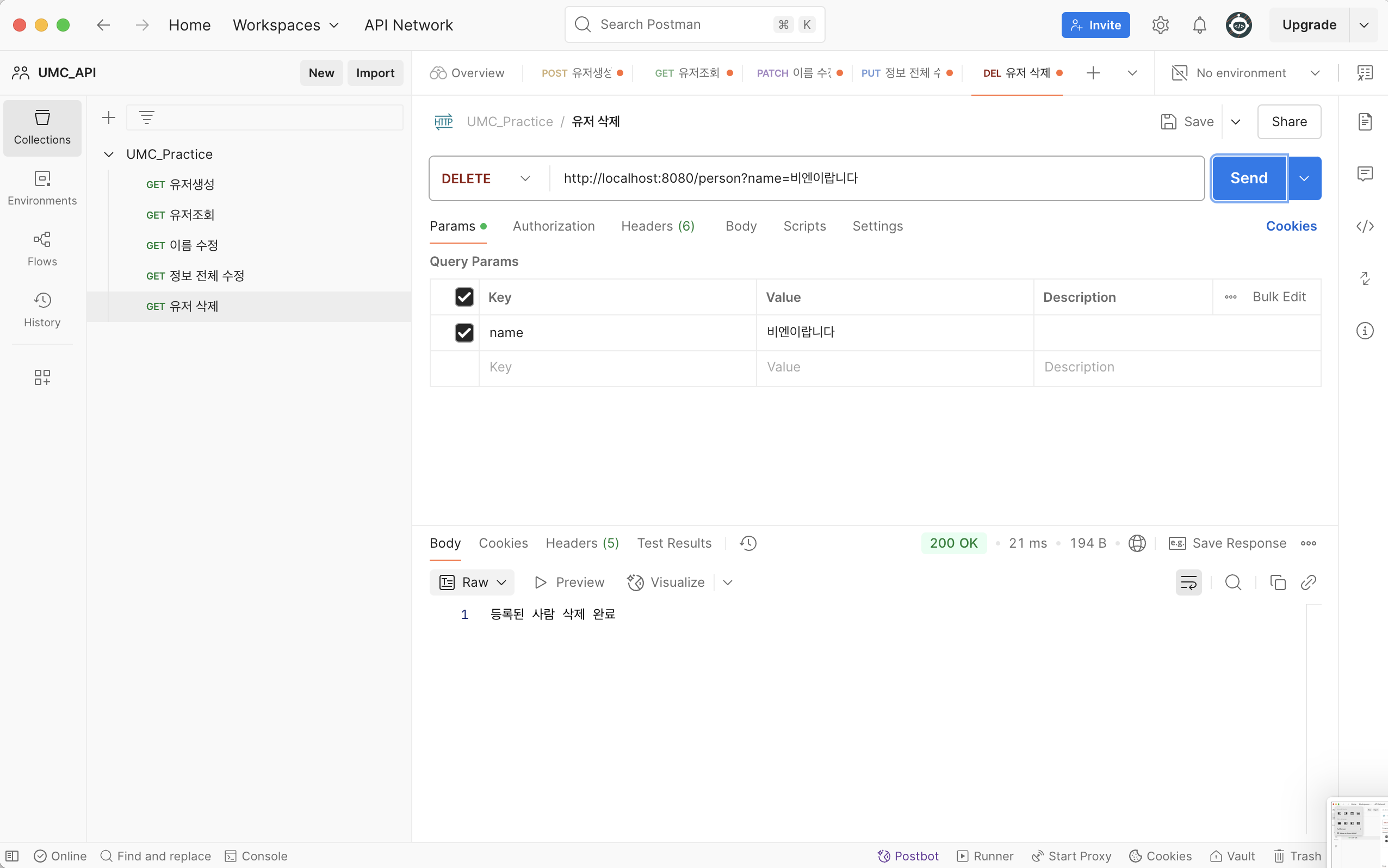Uncheck the name query param checkbox
The width and height of the screenshot is (1388, 868).
pos(464,333)
